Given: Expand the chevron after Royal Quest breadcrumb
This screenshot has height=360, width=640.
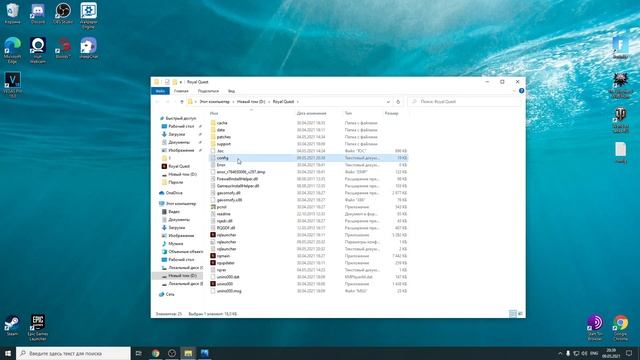Looking at the screenshot, I should pos(298,102).
